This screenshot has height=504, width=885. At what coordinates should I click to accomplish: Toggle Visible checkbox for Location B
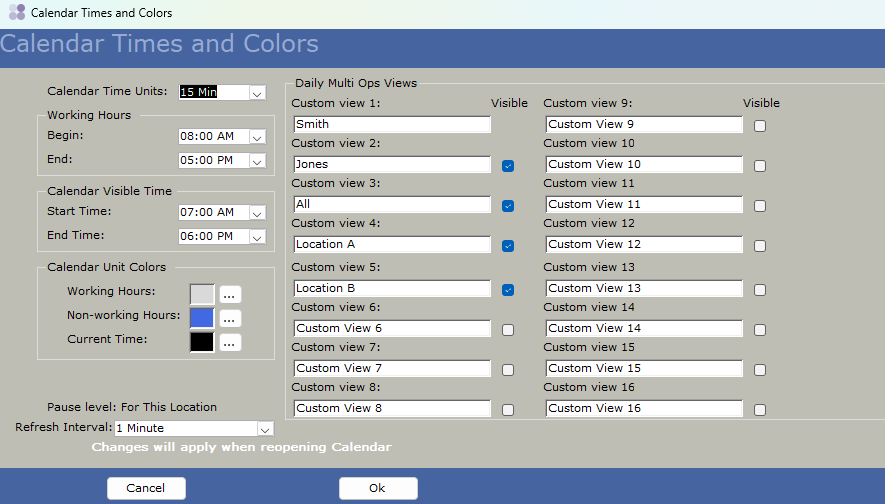[x=508, y=290]
